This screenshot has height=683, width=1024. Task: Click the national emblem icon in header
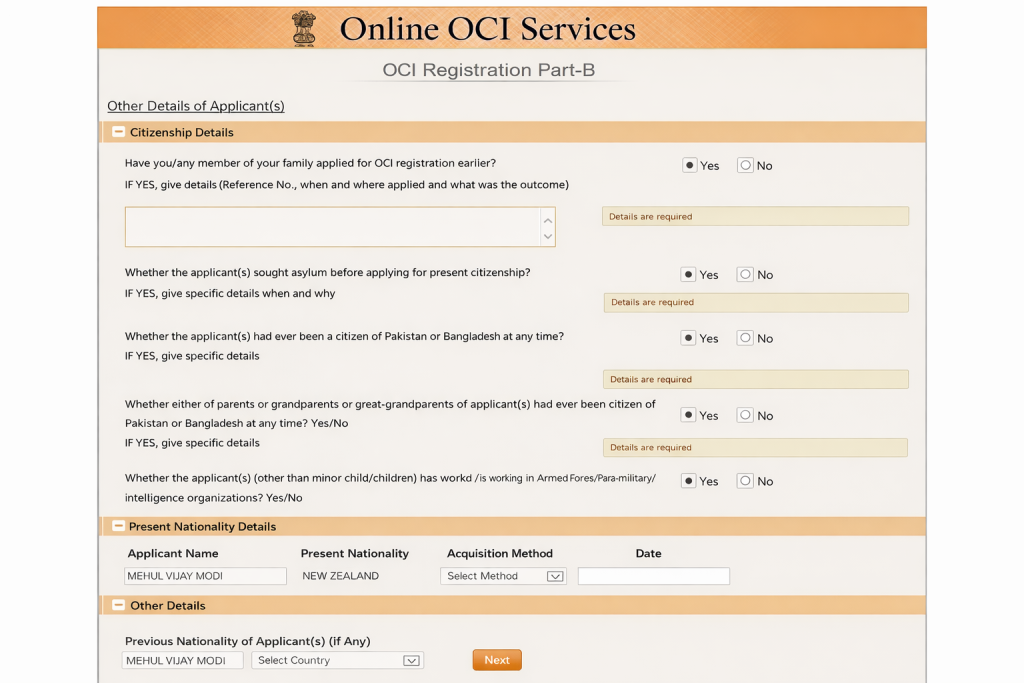303,28
